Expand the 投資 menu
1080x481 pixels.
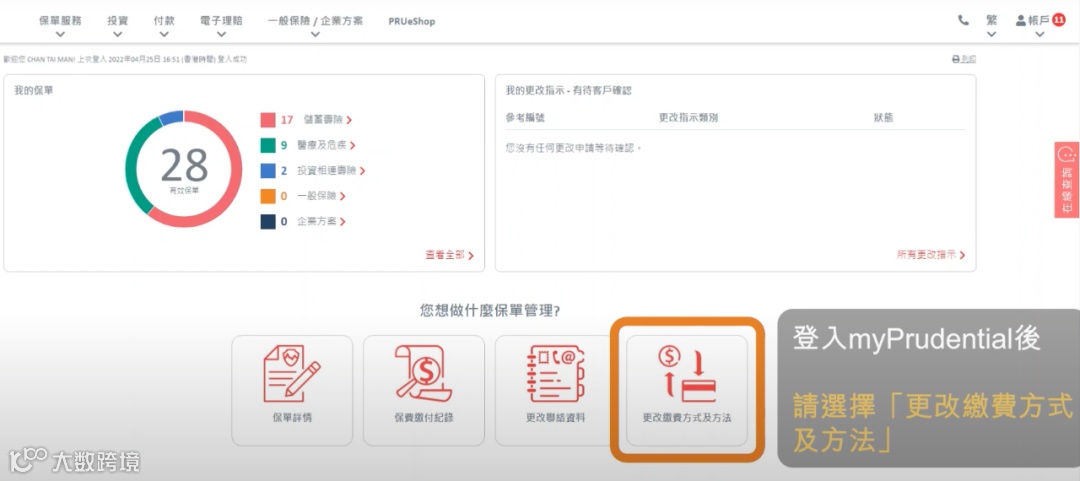pos(118,26)
